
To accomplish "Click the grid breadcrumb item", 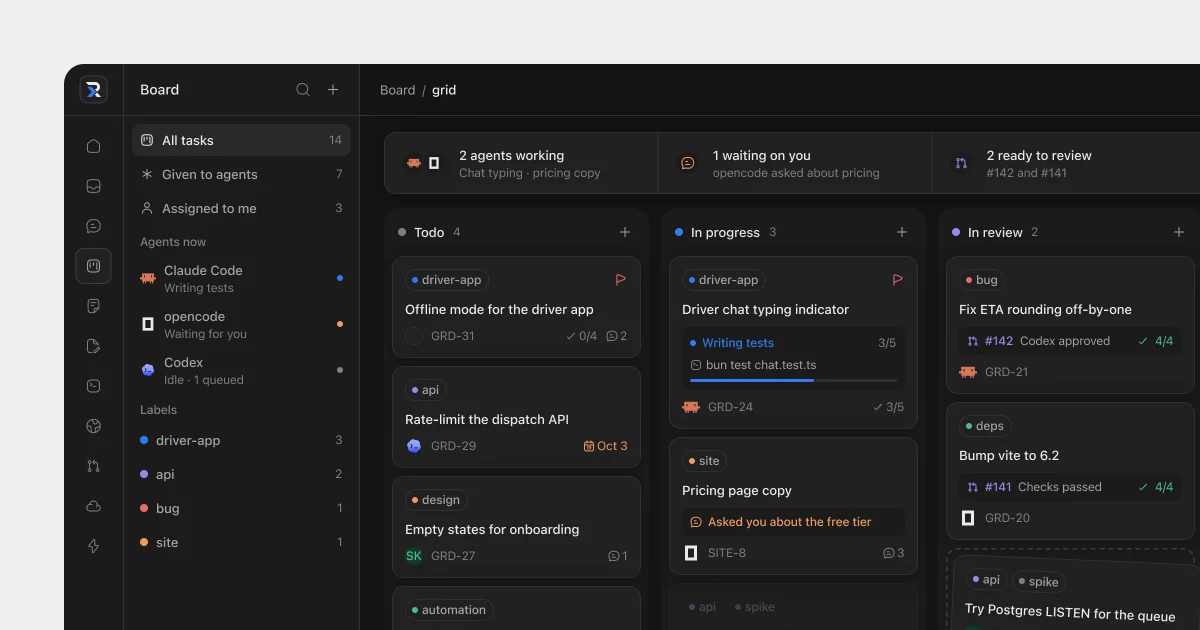I will pos(444,90).
